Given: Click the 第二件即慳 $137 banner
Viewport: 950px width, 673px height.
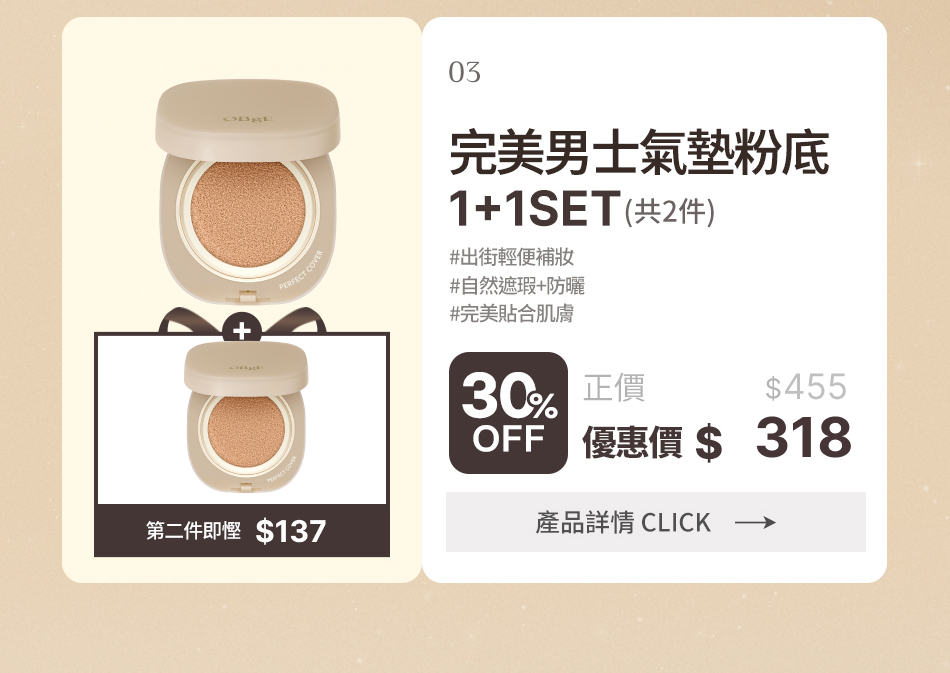Looking at the screenshot, I should 242,531.
